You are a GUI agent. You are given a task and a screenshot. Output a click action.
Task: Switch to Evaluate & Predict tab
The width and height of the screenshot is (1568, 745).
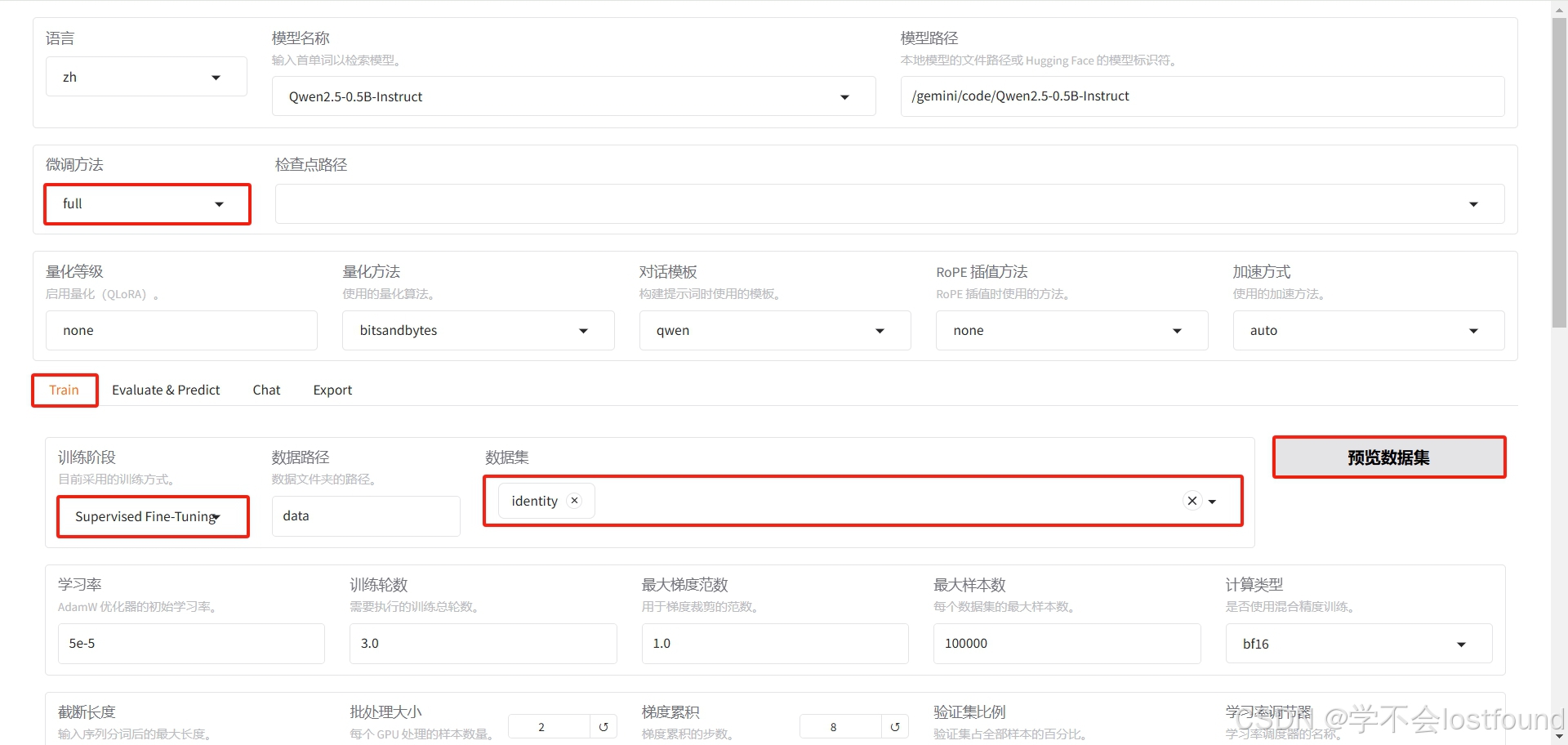tap(166, 390)
